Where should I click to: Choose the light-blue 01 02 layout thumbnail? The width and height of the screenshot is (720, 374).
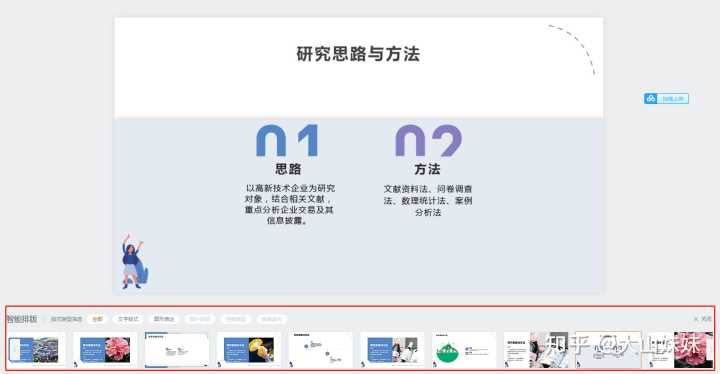coord(608,350)
